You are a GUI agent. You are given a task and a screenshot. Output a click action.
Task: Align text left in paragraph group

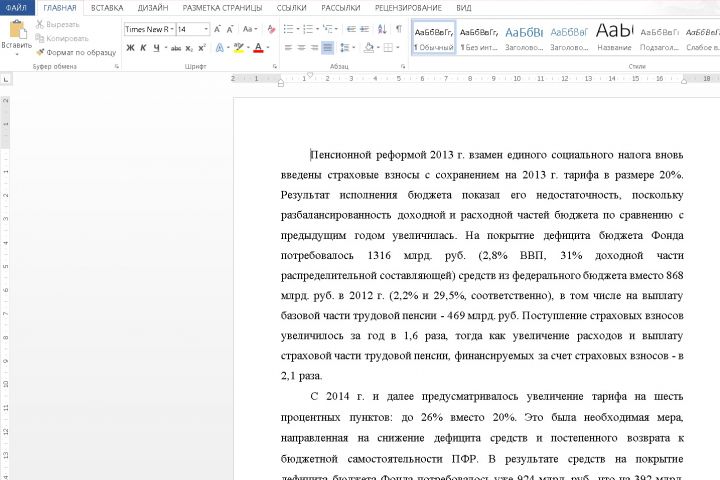pyautogui.click(x=288, y=48)
